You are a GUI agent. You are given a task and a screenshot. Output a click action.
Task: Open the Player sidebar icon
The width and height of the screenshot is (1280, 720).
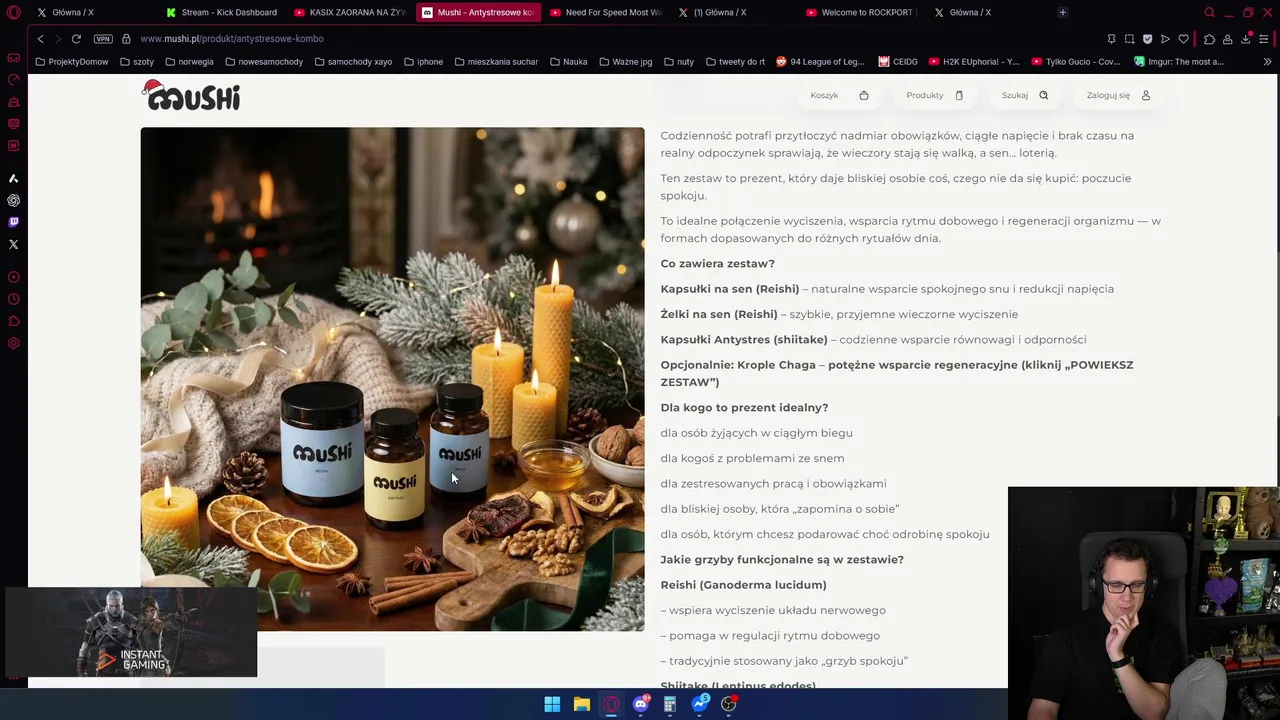(x=13, y=277)
